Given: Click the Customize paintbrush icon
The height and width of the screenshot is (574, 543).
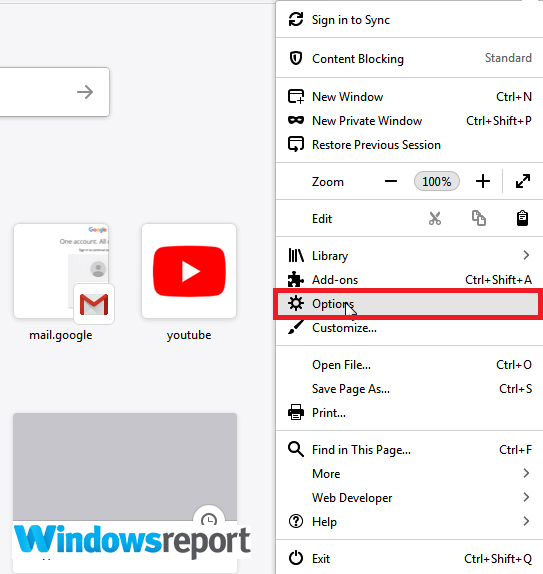Looking at the screenshot, I should (296, 327).
